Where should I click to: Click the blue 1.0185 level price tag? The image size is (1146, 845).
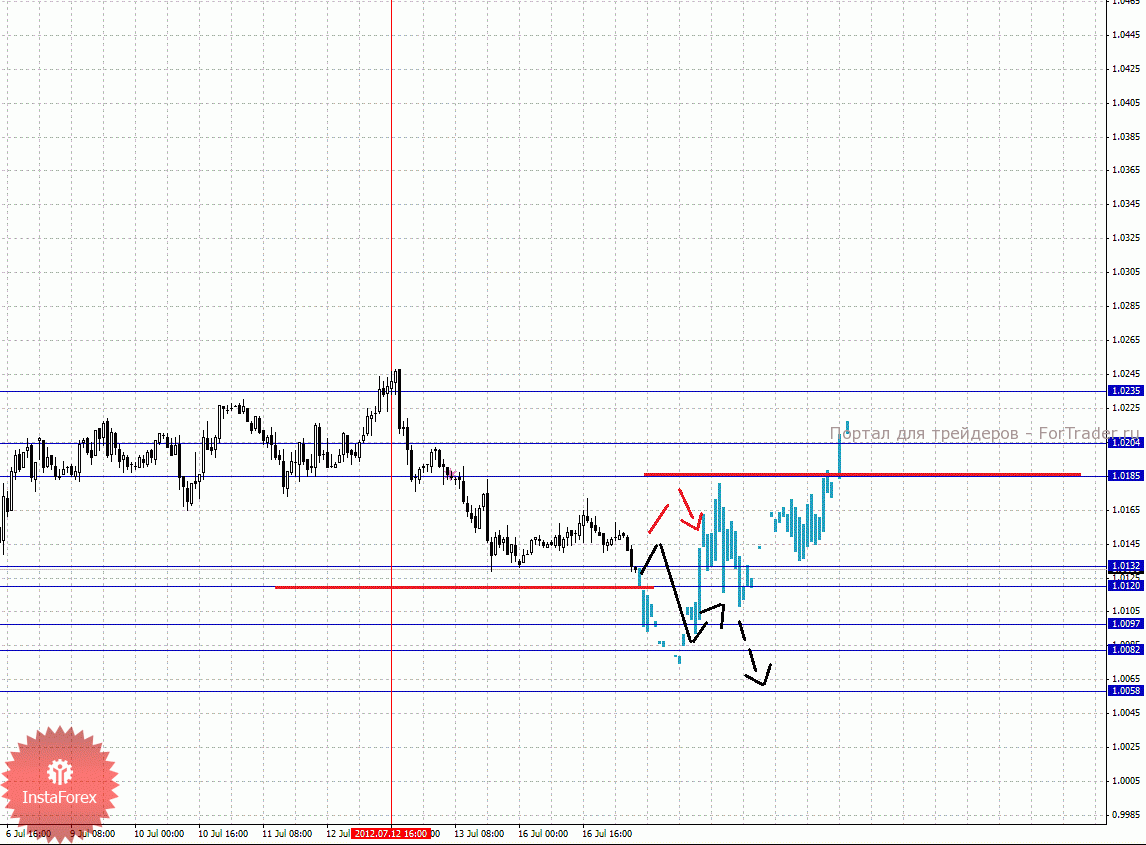[x=1126, y=476]
